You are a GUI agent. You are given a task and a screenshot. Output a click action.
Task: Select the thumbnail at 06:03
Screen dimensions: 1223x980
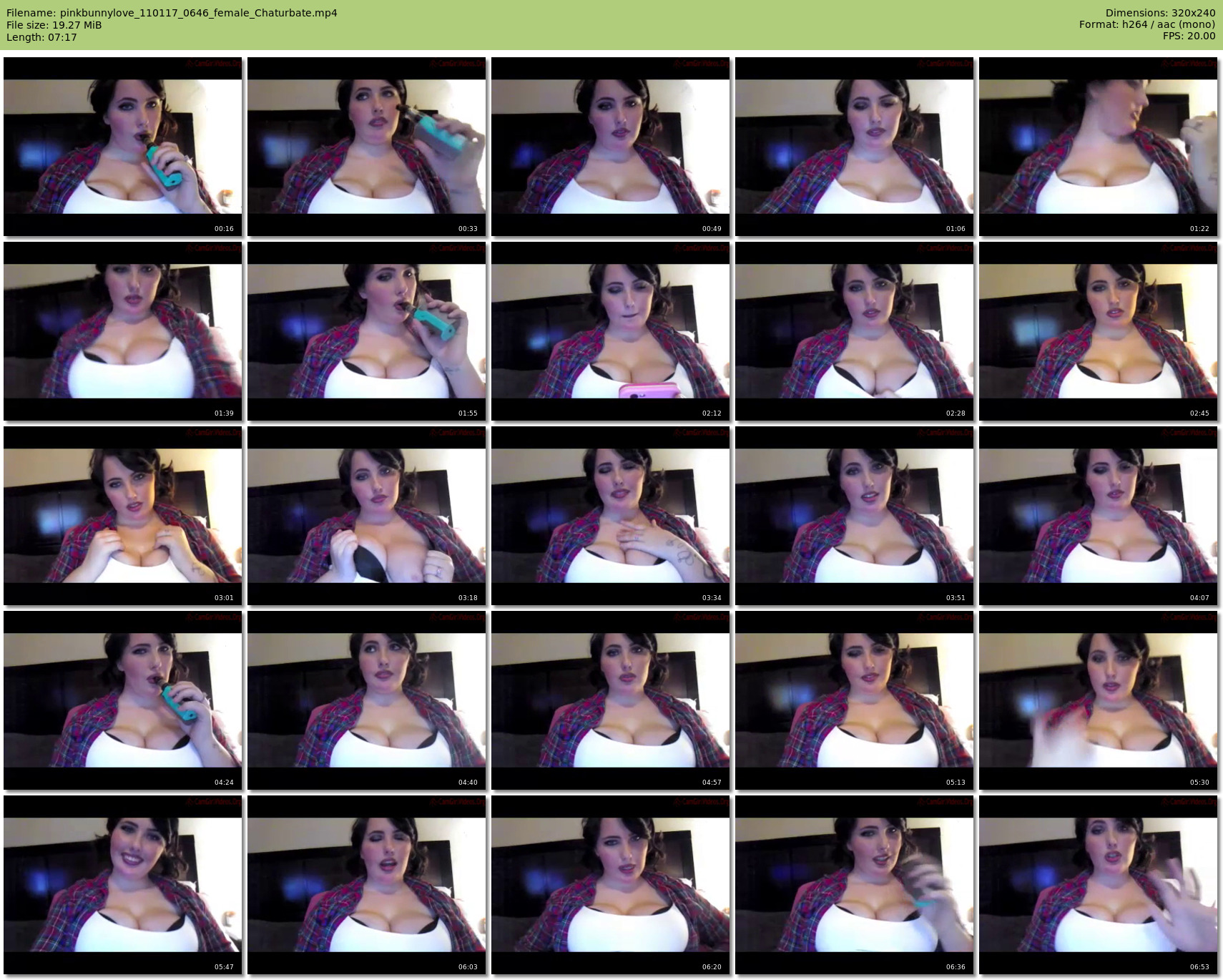(367, 885)
